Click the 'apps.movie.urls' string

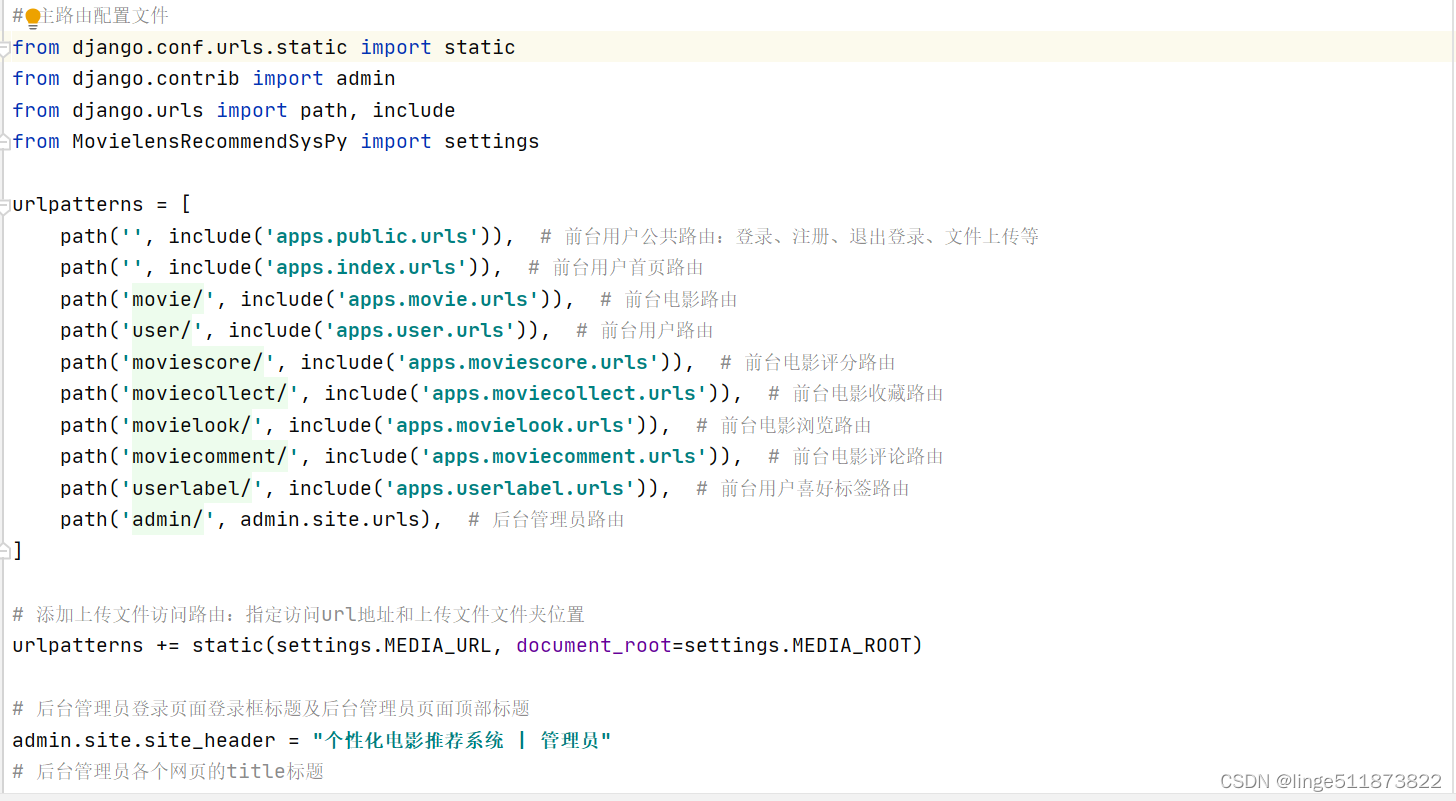point(438,299)
